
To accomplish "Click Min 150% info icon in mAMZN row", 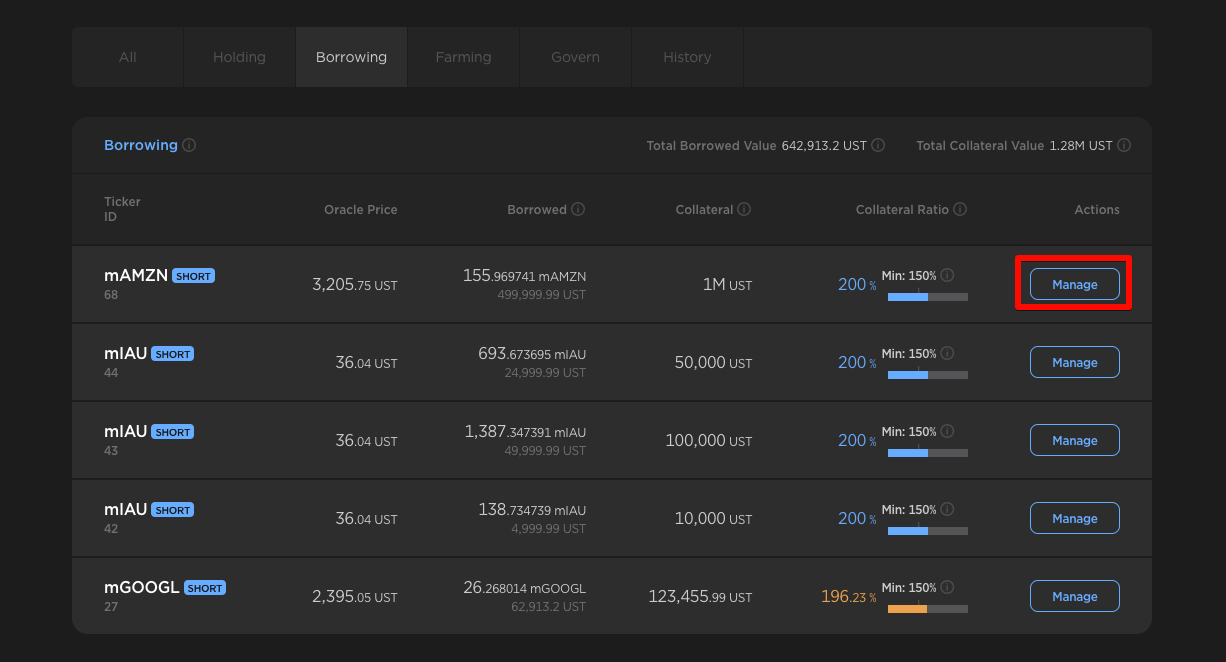I will point(947,275).
